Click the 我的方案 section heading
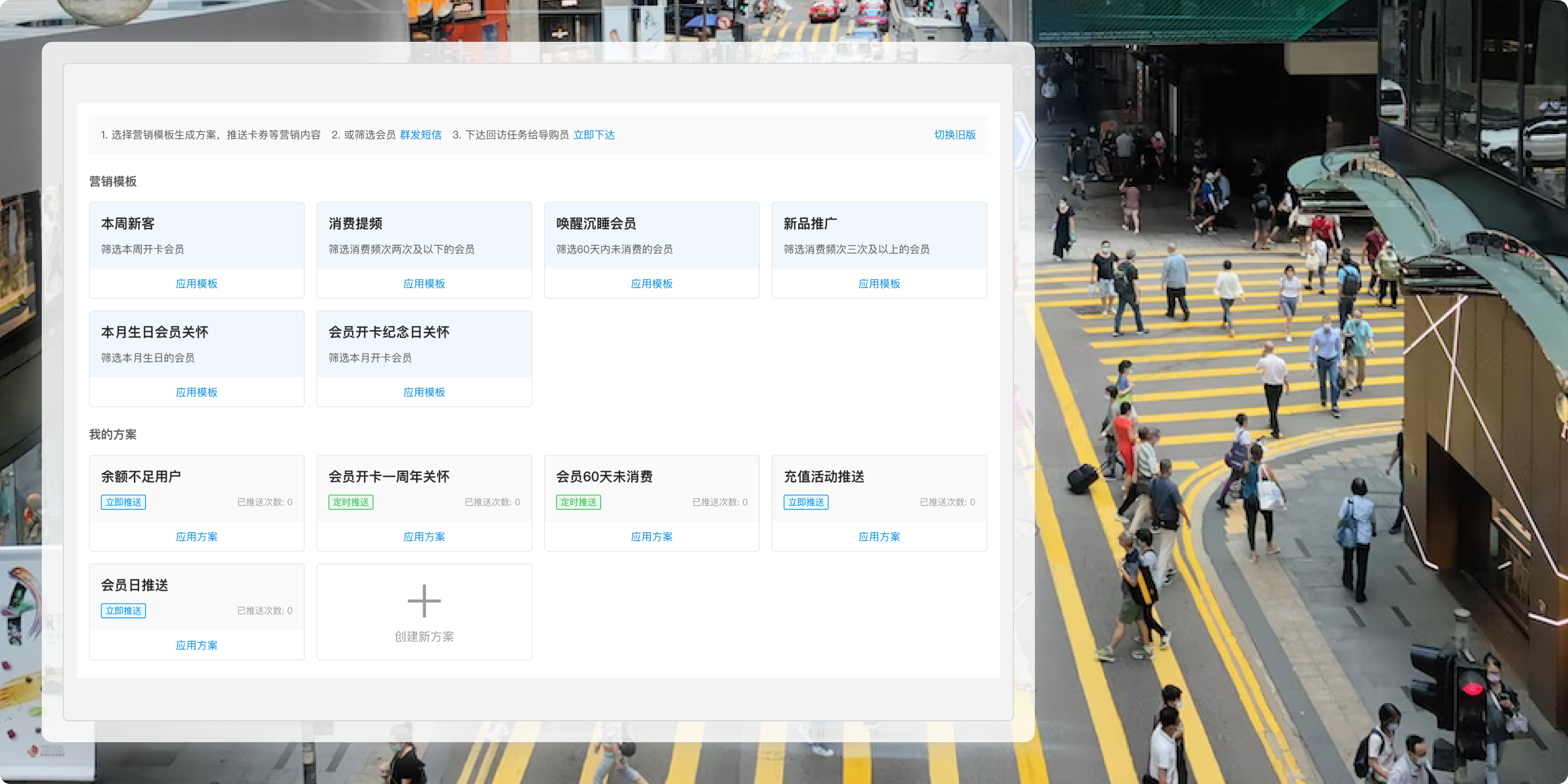The width and height of the screenshot is (1568, 784). pos(113,434)
